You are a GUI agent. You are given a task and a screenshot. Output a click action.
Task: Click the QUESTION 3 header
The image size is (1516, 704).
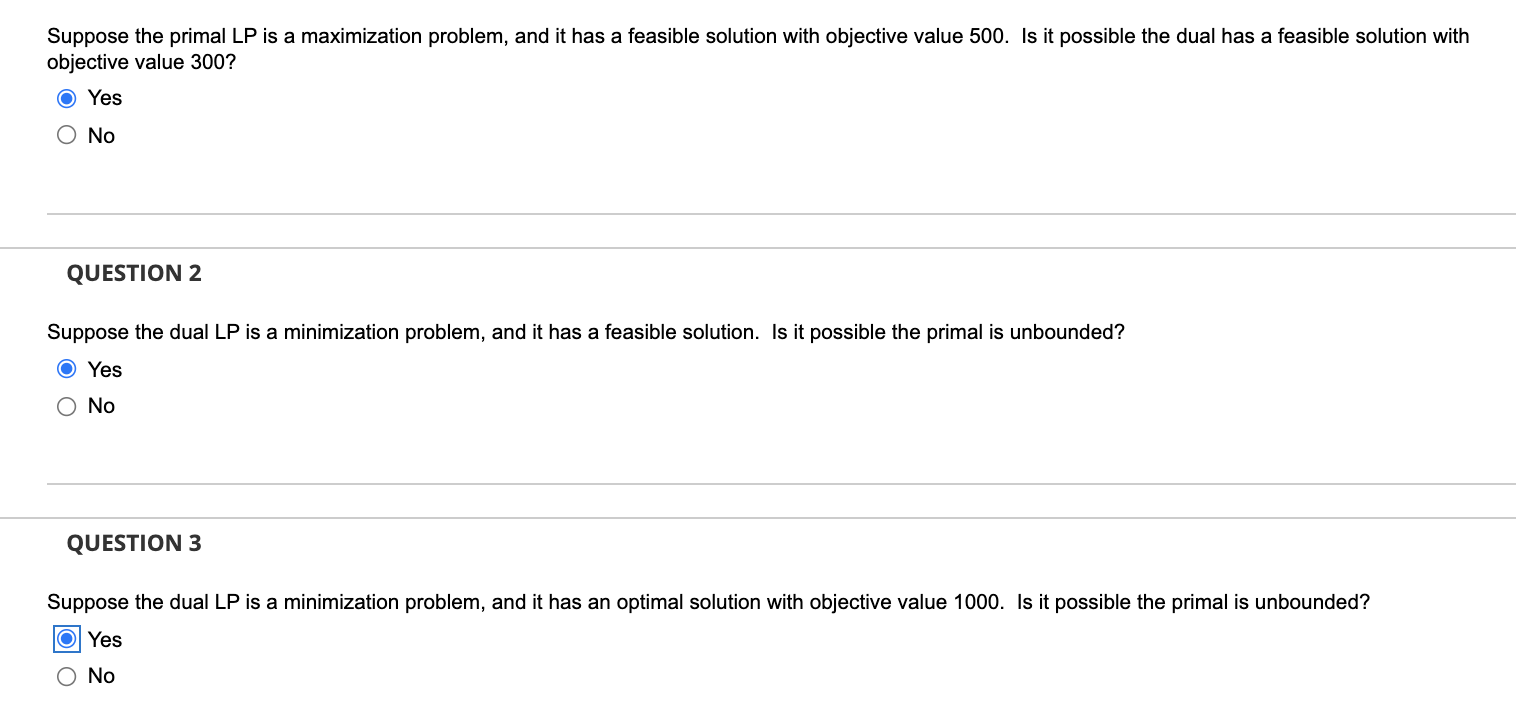(134, 543)
